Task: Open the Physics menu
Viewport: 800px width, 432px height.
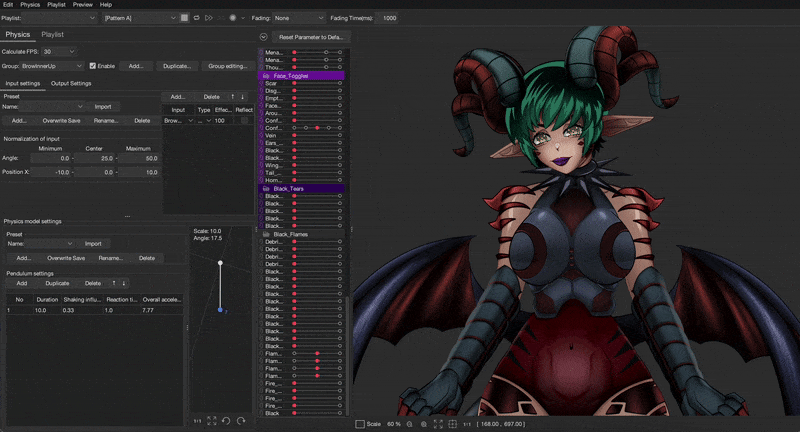Action: [x=30, y=5]
